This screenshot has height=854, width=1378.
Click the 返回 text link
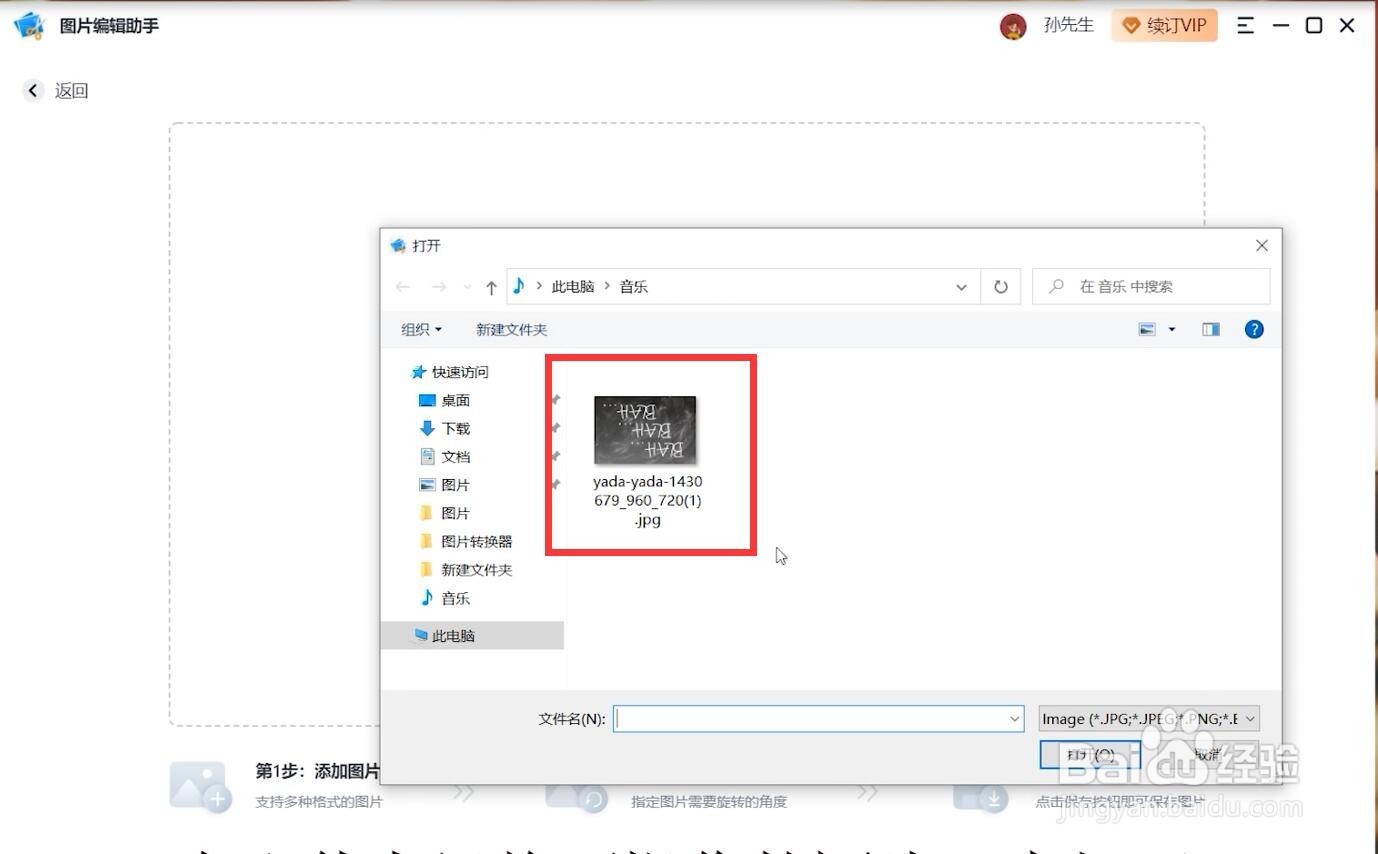pos(72,90)
